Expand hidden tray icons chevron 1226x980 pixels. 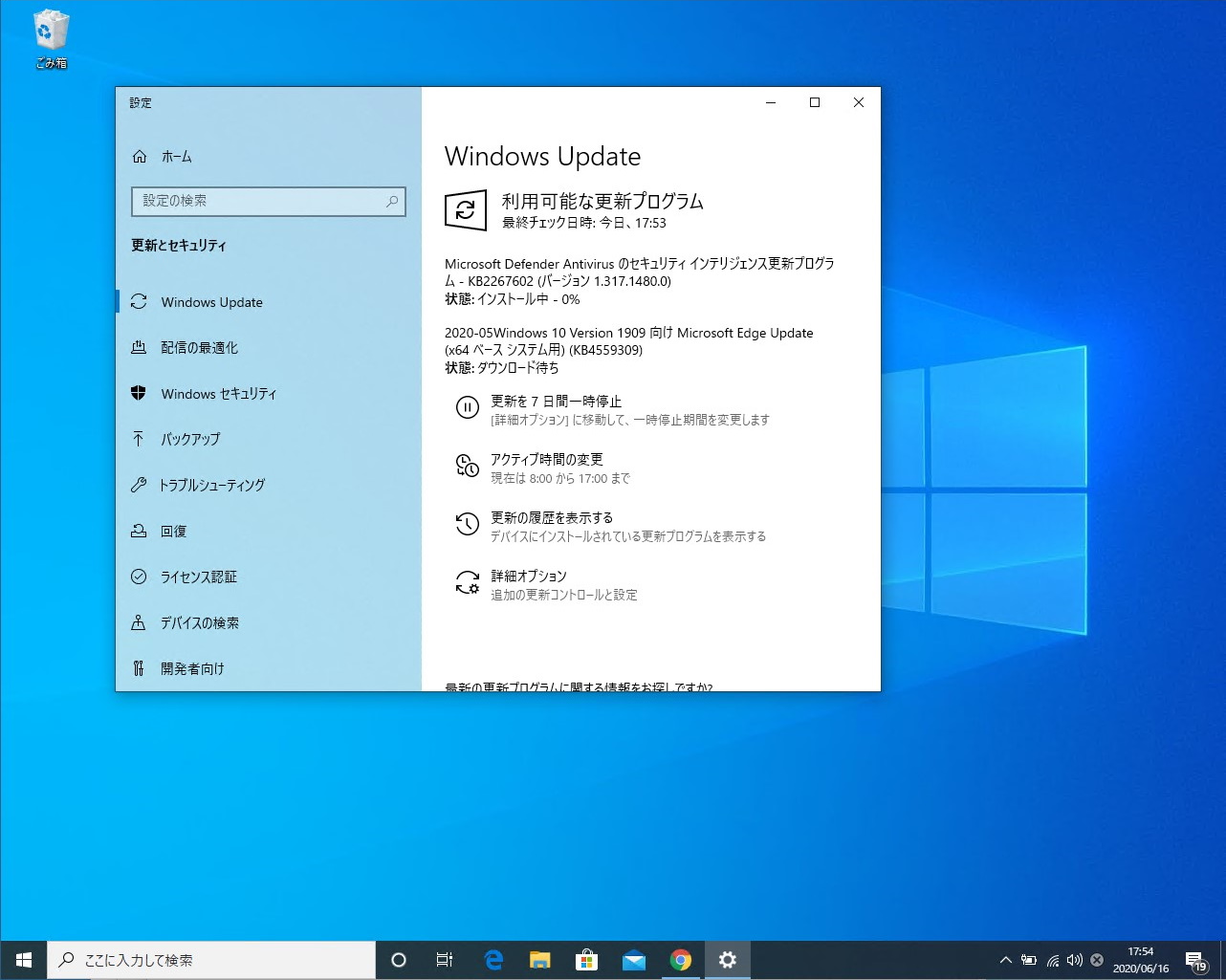pos(1006,960)
